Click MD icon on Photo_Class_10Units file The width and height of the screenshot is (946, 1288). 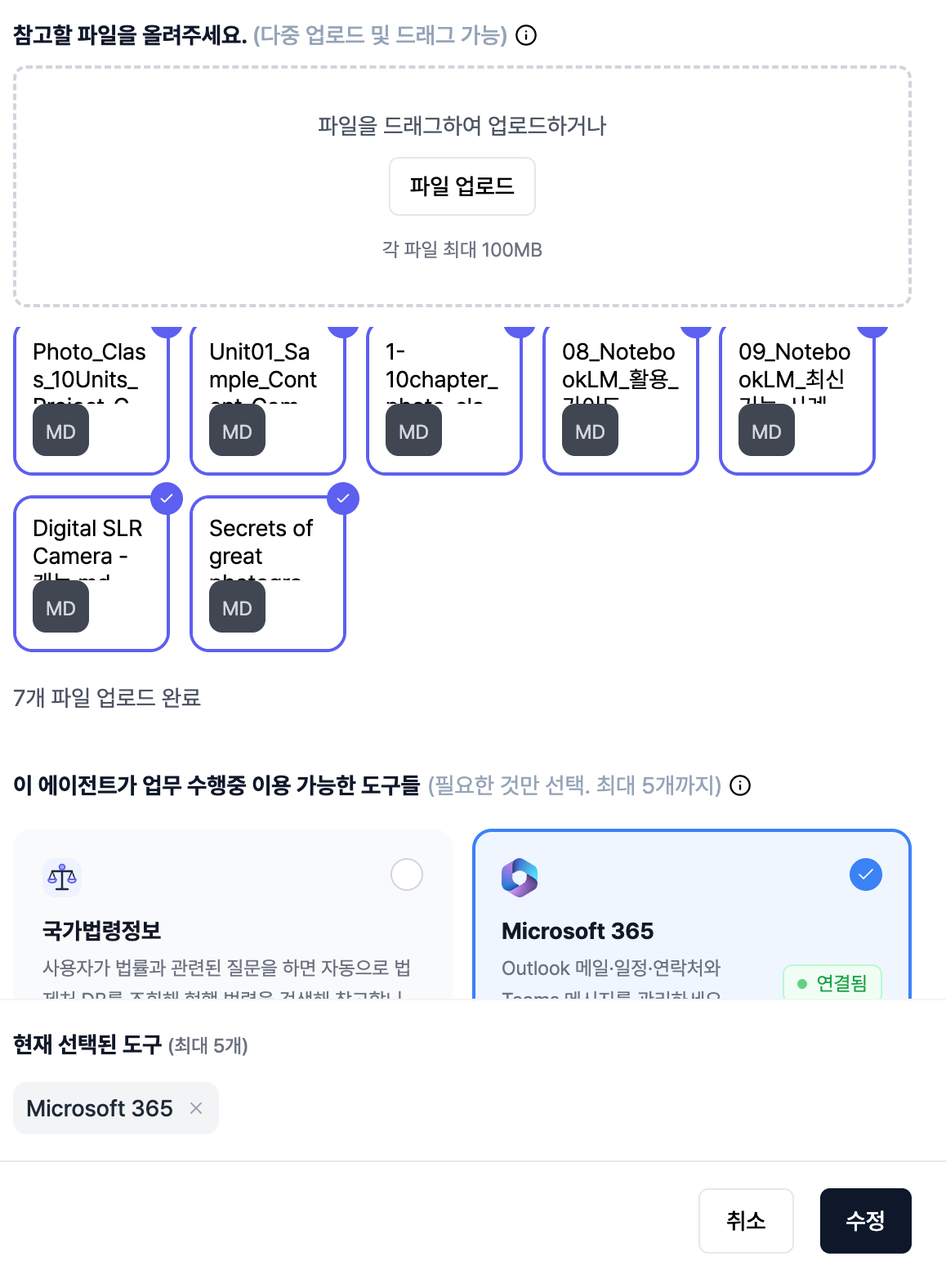(60, 432)
